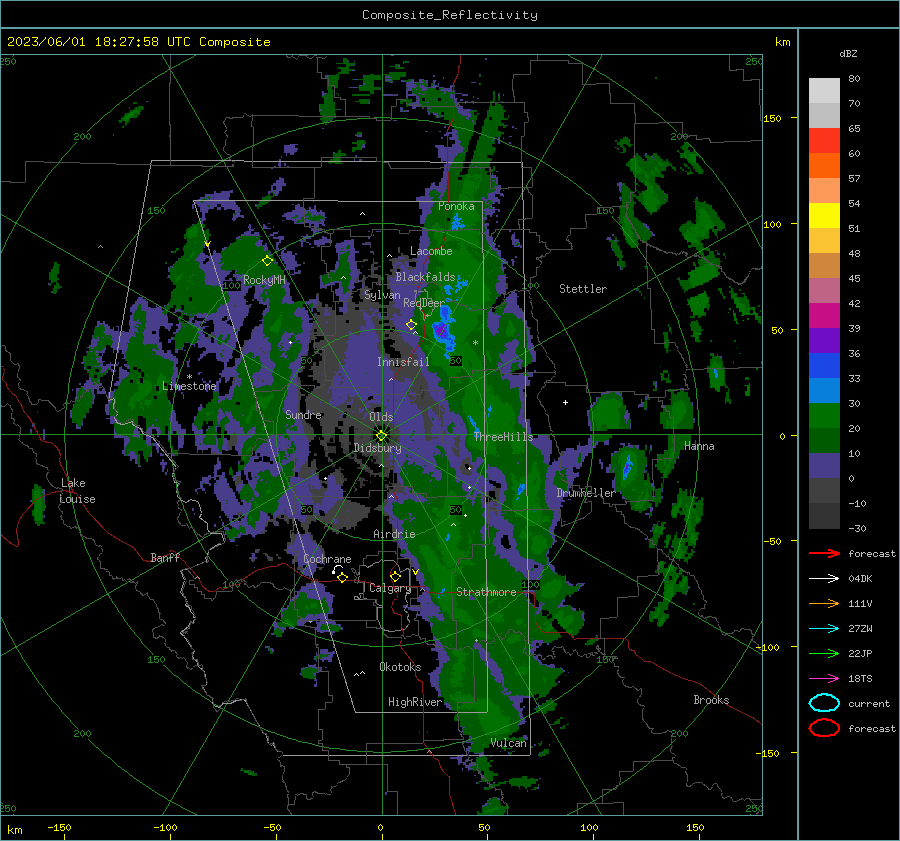Screen dimensions: 900x841
Task: Click the yellow diamond marker above Calgary
Action: 395,576
